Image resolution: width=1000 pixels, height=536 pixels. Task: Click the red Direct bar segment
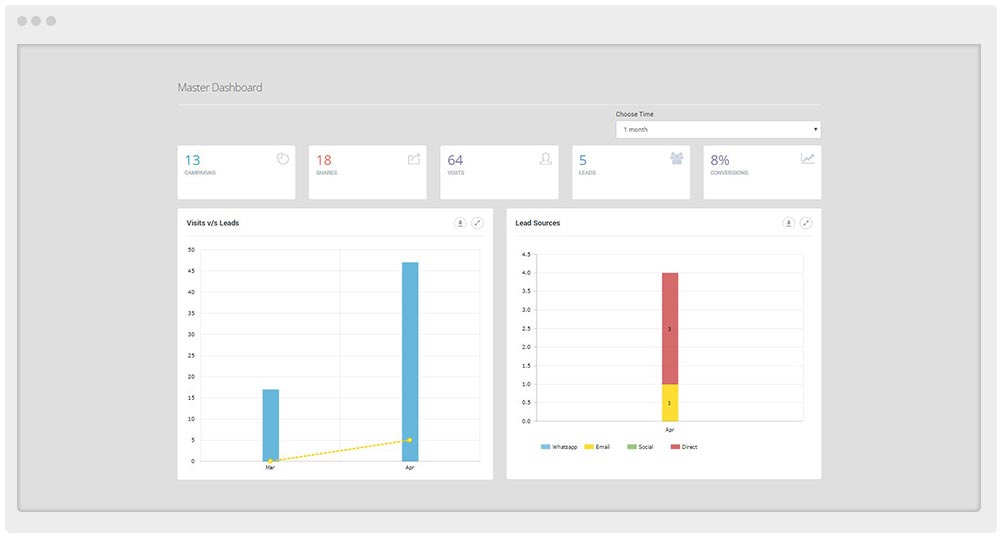(670, 329)
